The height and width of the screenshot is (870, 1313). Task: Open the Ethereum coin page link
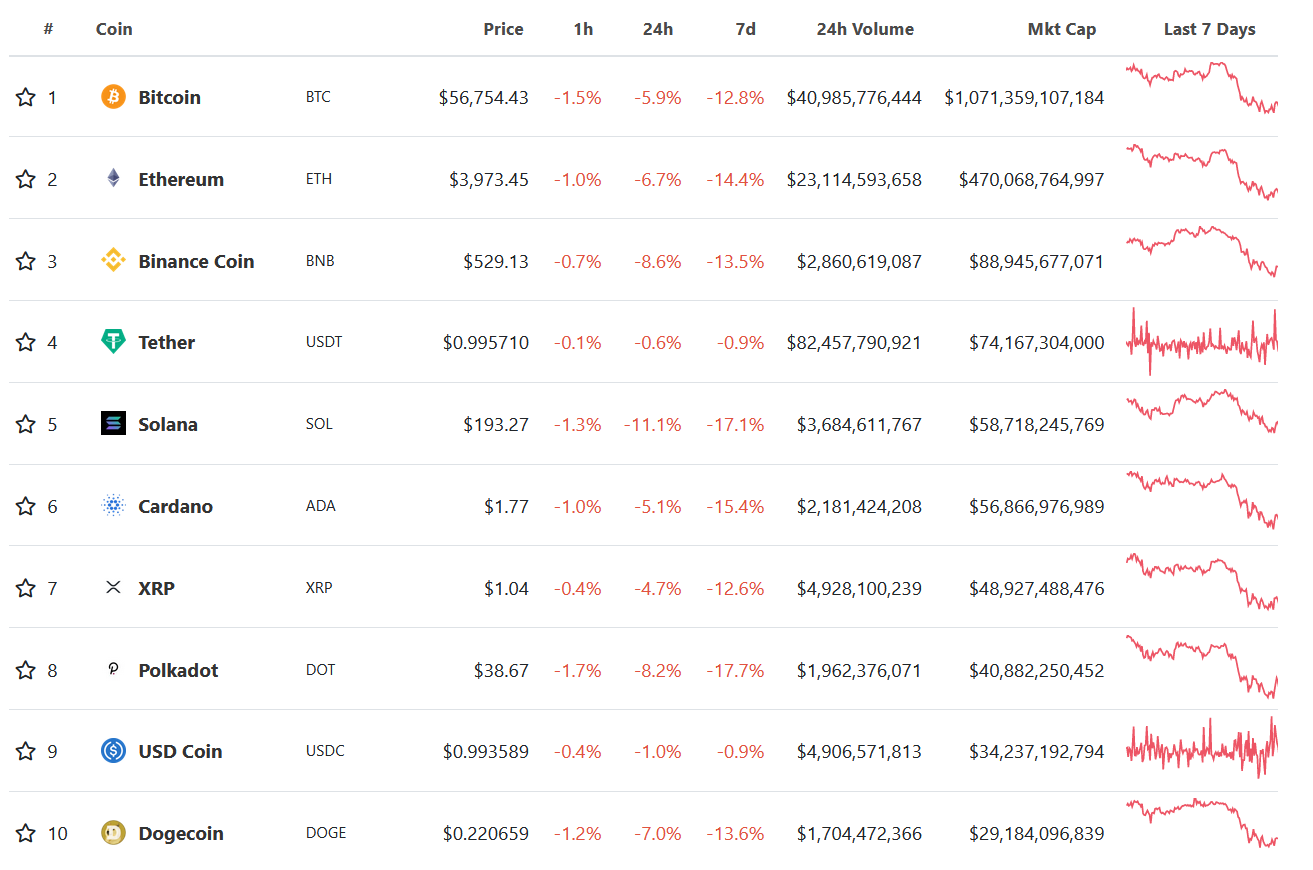coord(181,179)
